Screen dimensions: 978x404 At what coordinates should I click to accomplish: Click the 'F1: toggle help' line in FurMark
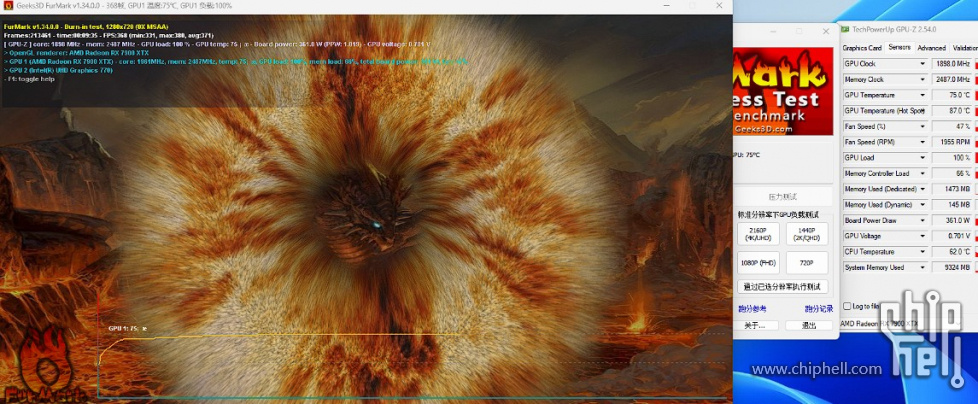29,79
